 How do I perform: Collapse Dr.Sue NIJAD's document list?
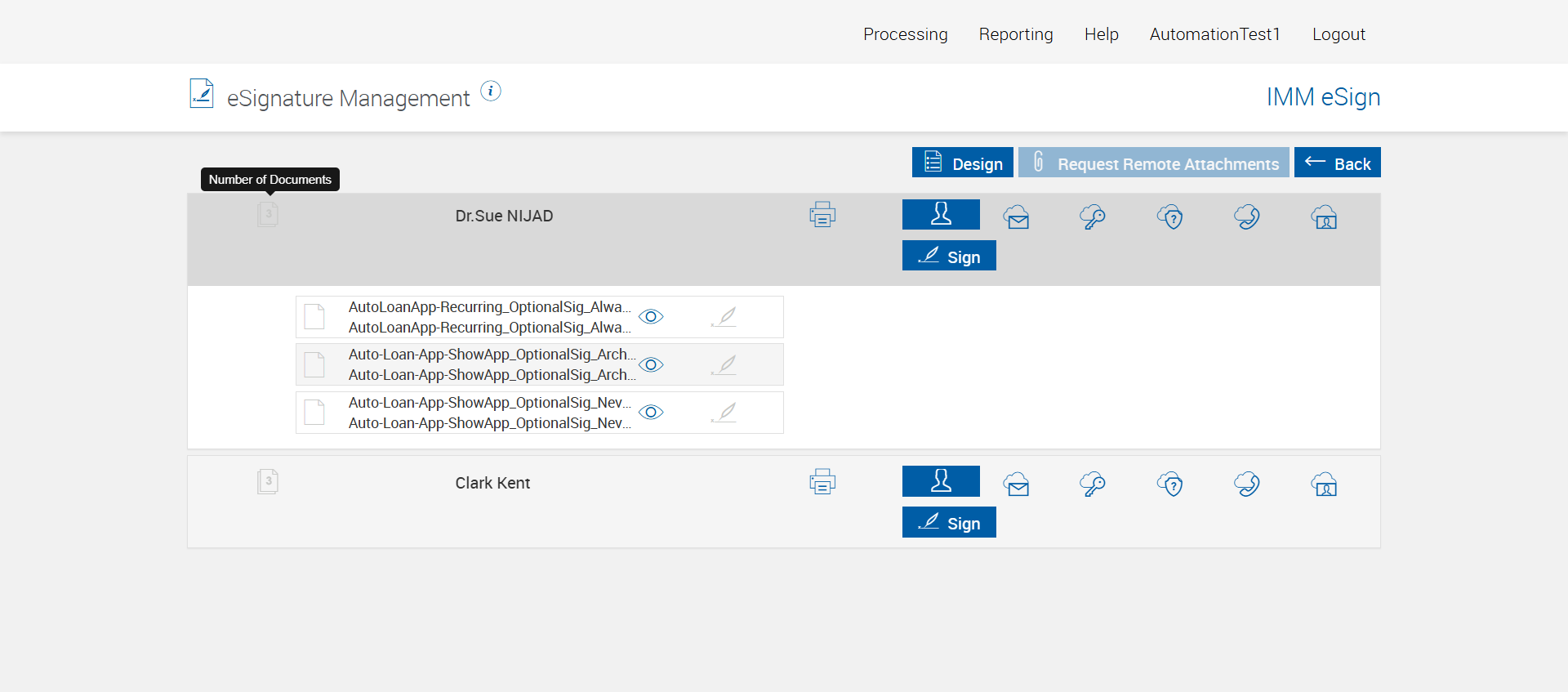pos(268,215)
